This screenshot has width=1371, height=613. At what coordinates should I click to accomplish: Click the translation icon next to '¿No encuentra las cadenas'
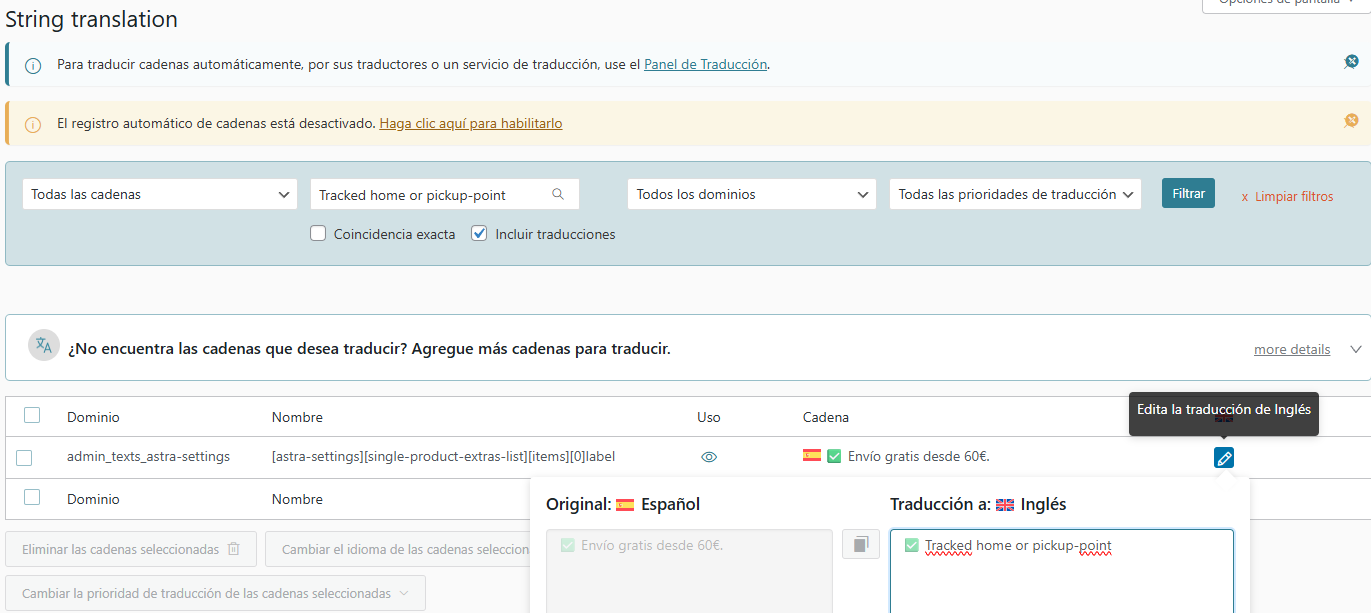44,346
